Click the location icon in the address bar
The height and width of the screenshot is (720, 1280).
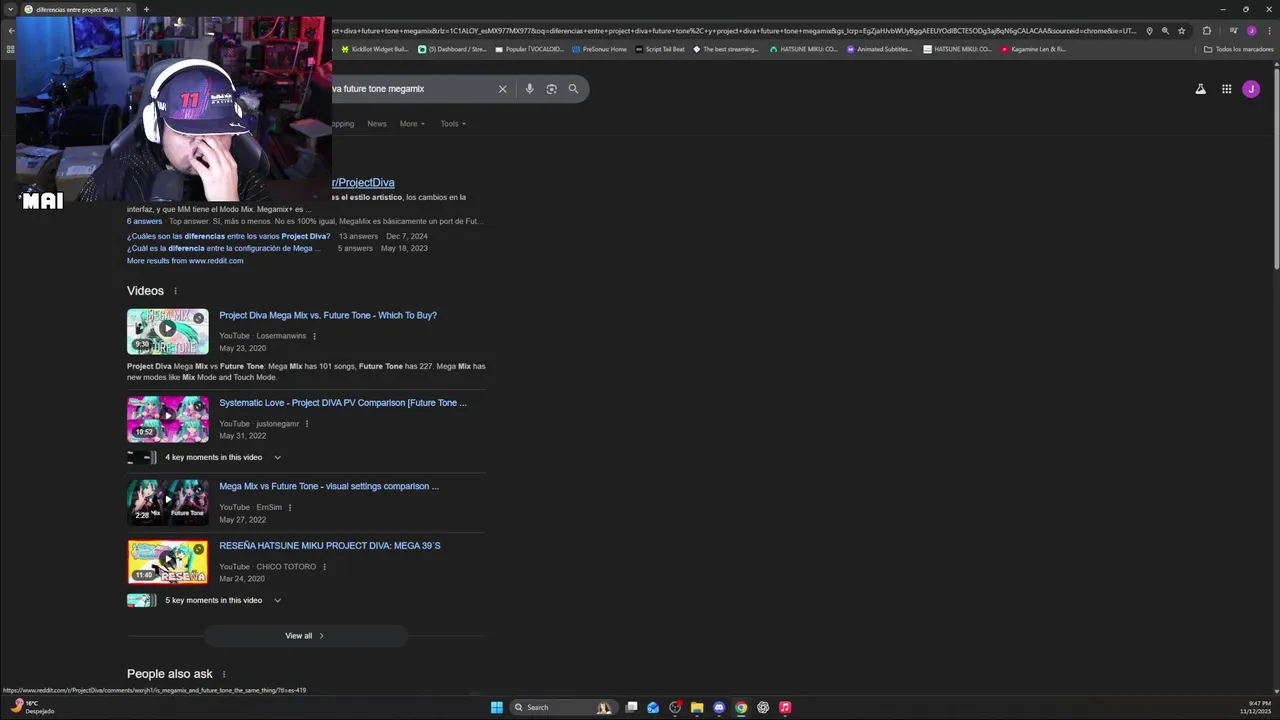[x=1149, y=31]
